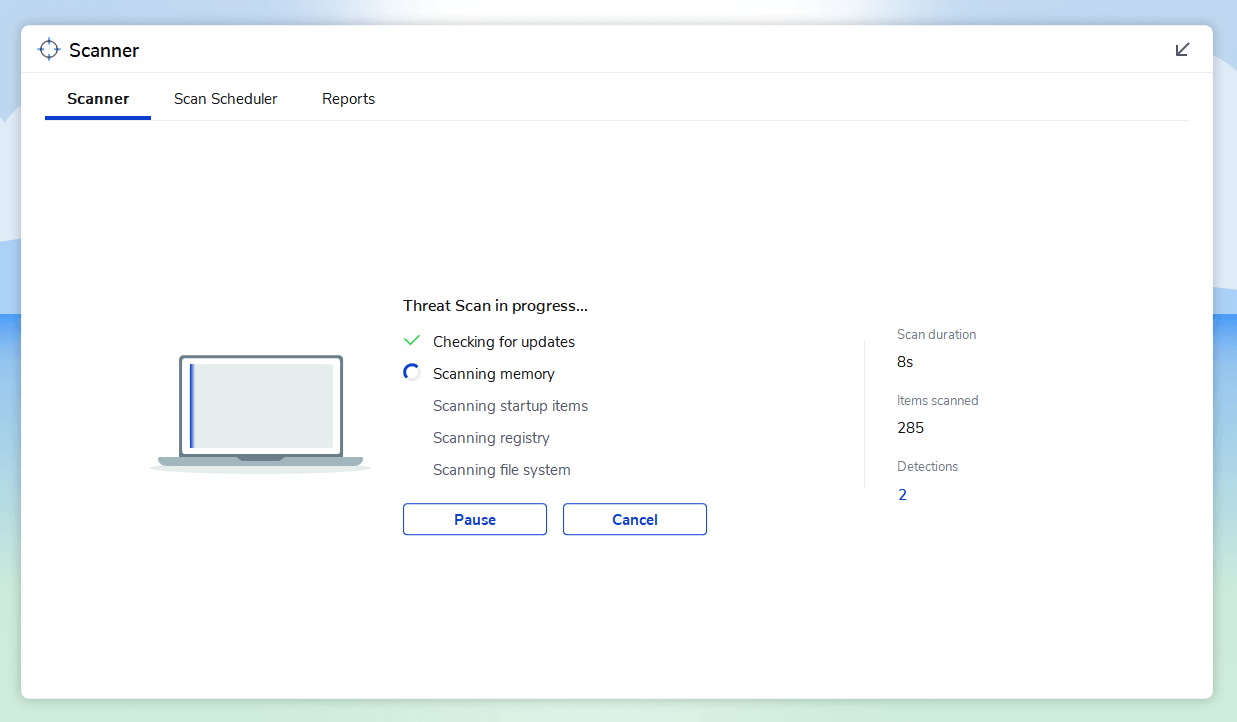Open the Reports tab
Image resolution: width=1237 pixels, height=722 pixels.
coord(349,99)
